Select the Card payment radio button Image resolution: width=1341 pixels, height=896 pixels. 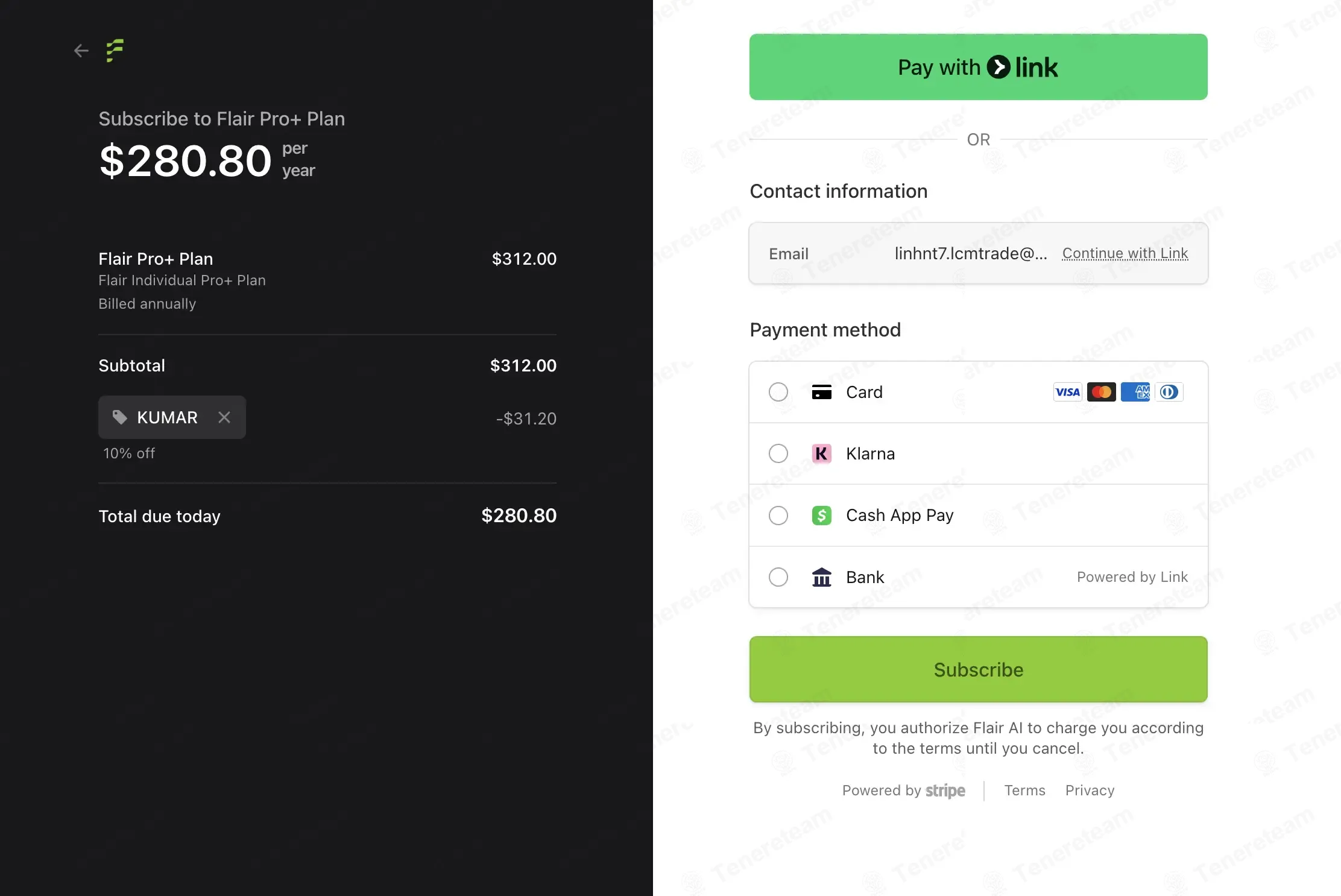click(x=778, y=392)
